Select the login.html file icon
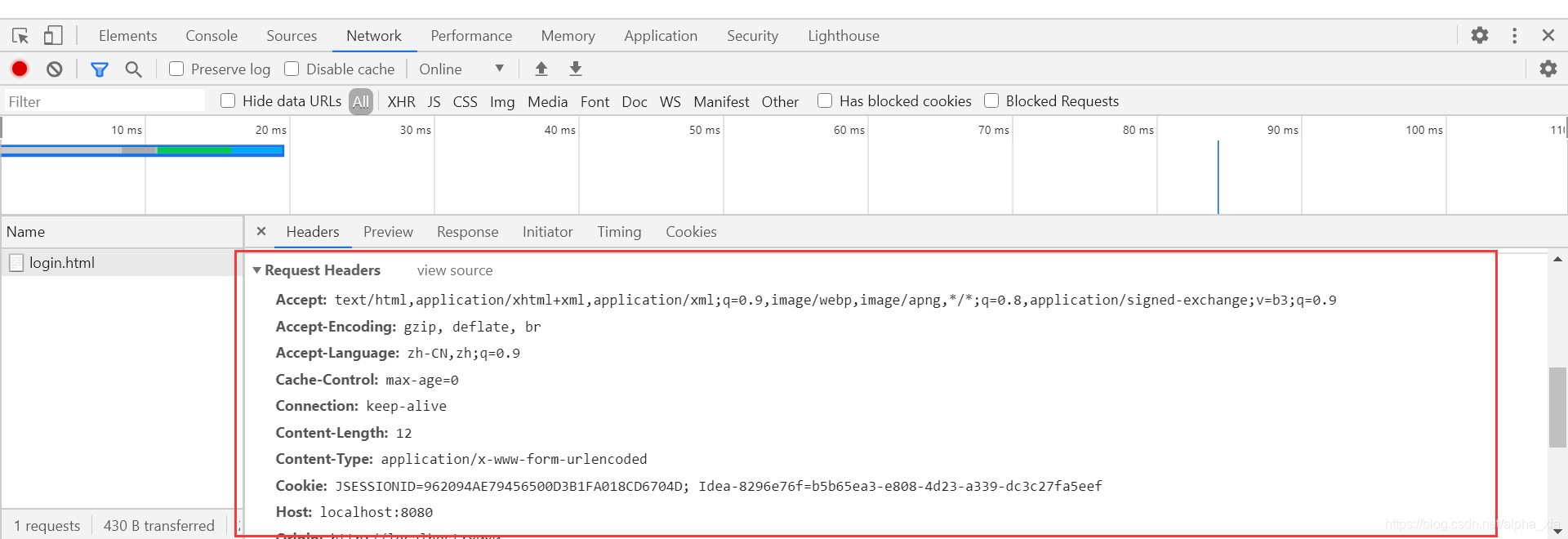Image resolution: width=1568 pixels, height=539 pixels. pos(16,263)
